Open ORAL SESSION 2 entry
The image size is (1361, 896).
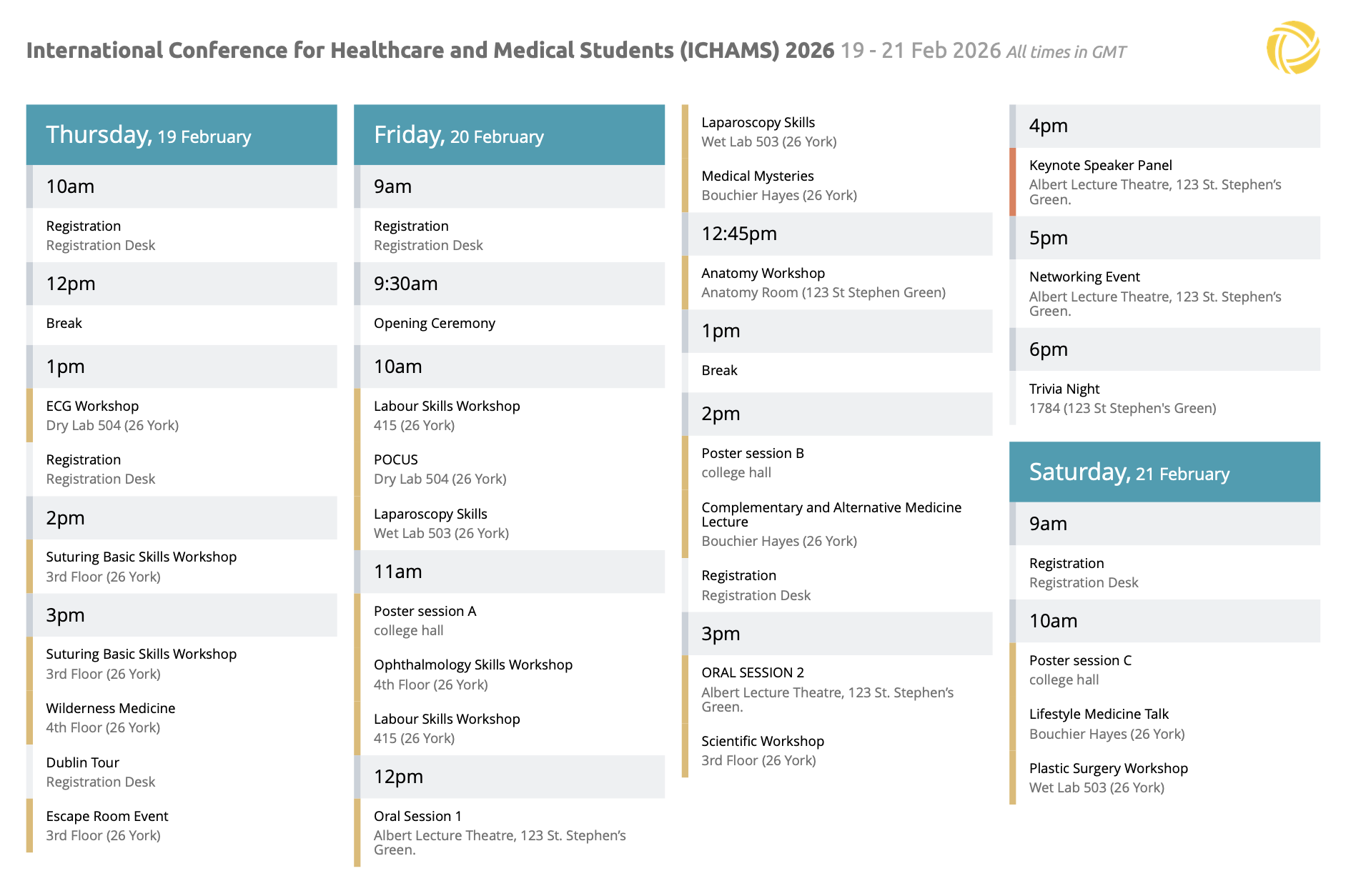tap(837, 690)
